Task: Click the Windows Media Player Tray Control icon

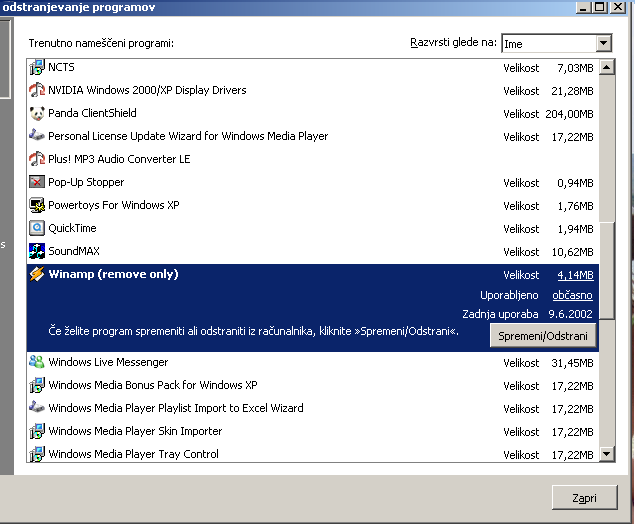Action: (x=37, y=454)
